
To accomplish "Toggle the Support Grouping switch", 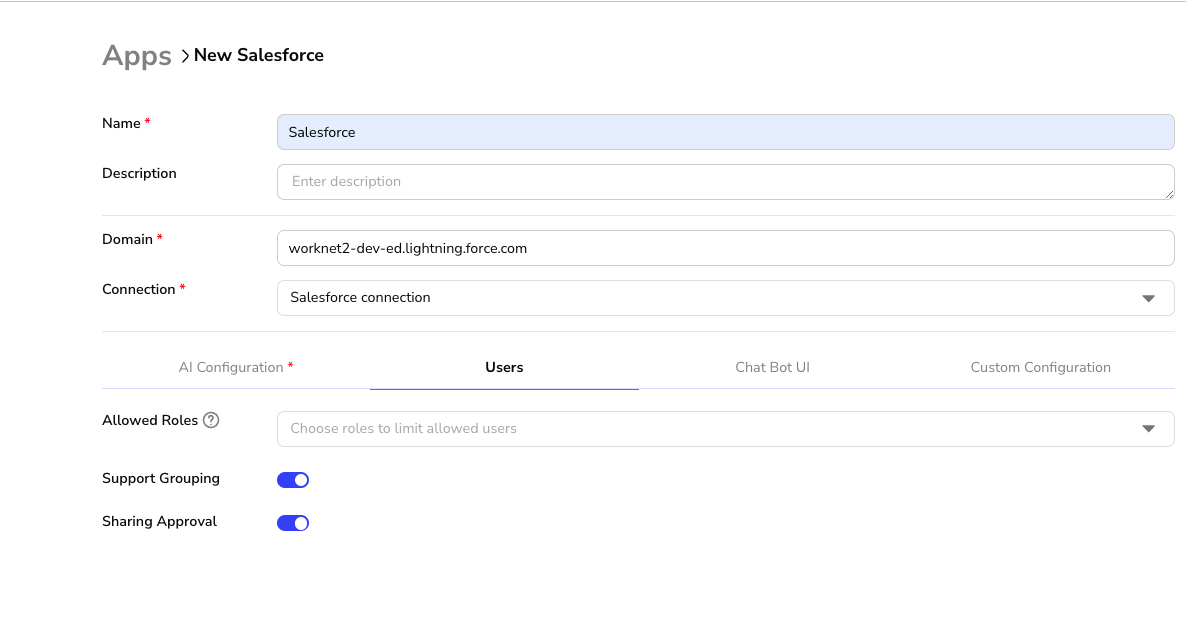I will 293,480.
